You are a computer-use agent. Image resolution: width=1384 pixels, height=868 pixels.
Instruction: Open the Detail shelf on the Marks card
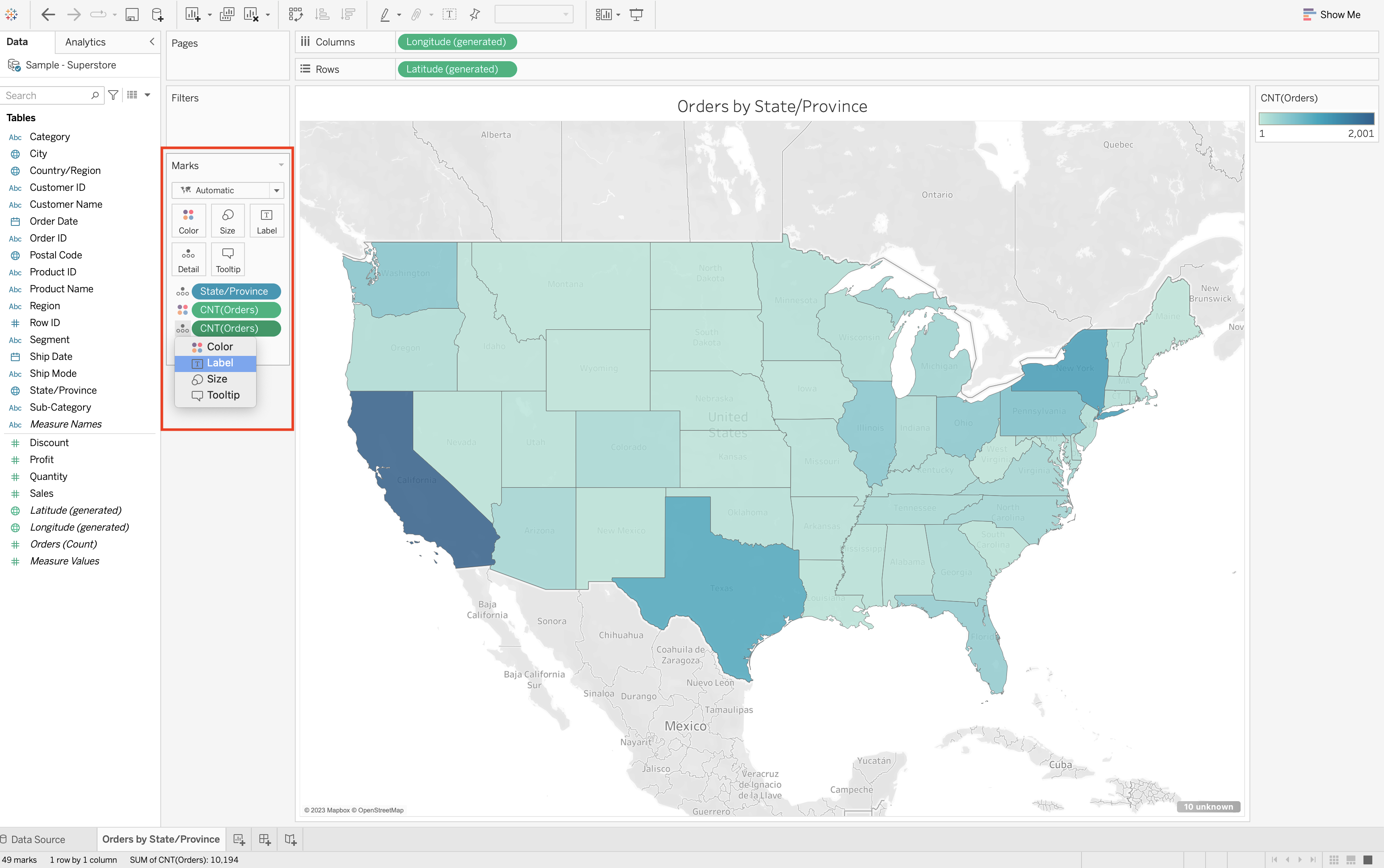click(x=189, y=259)
